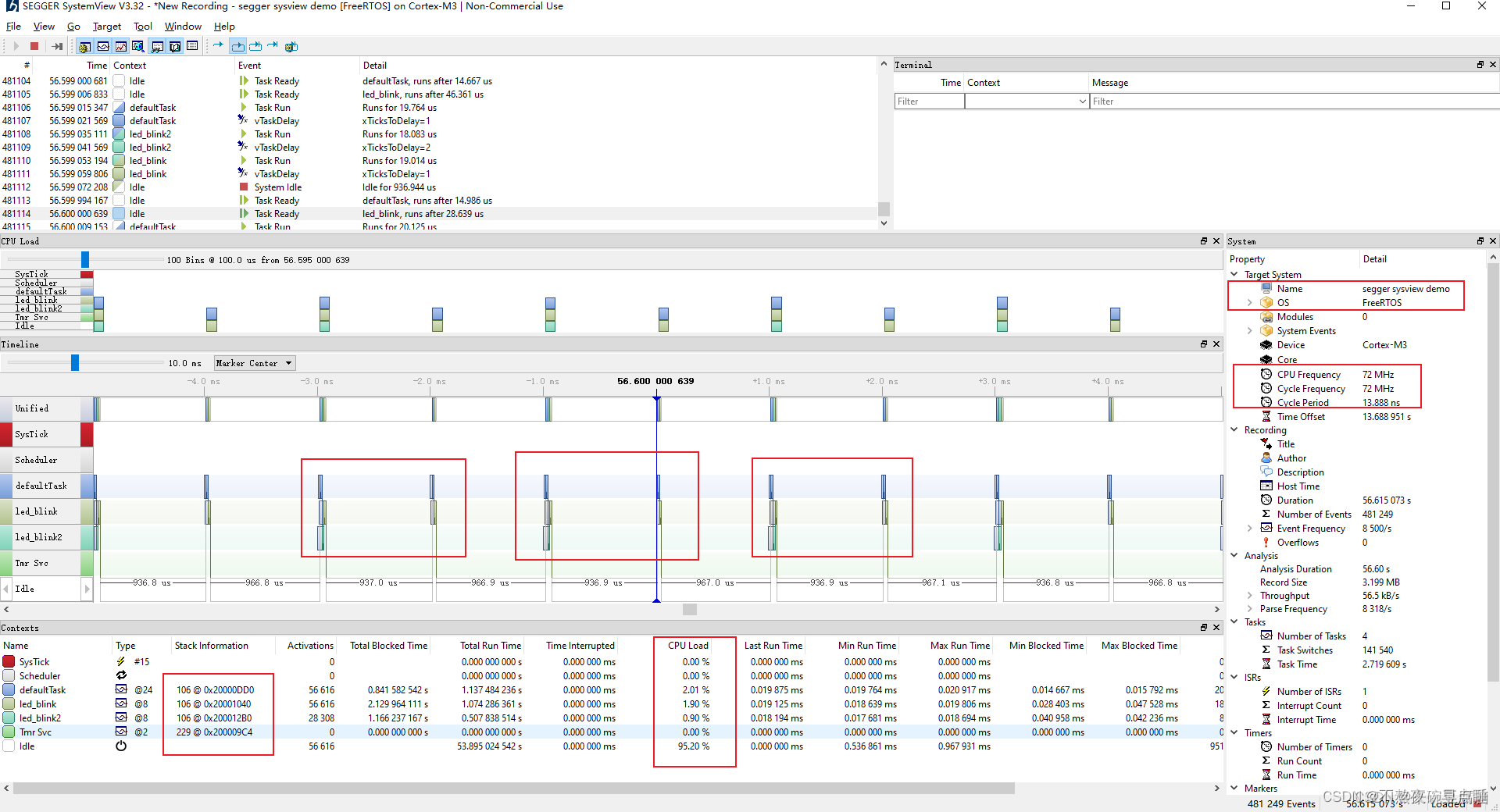Collapse the Recording tree section

(1234, 430)
